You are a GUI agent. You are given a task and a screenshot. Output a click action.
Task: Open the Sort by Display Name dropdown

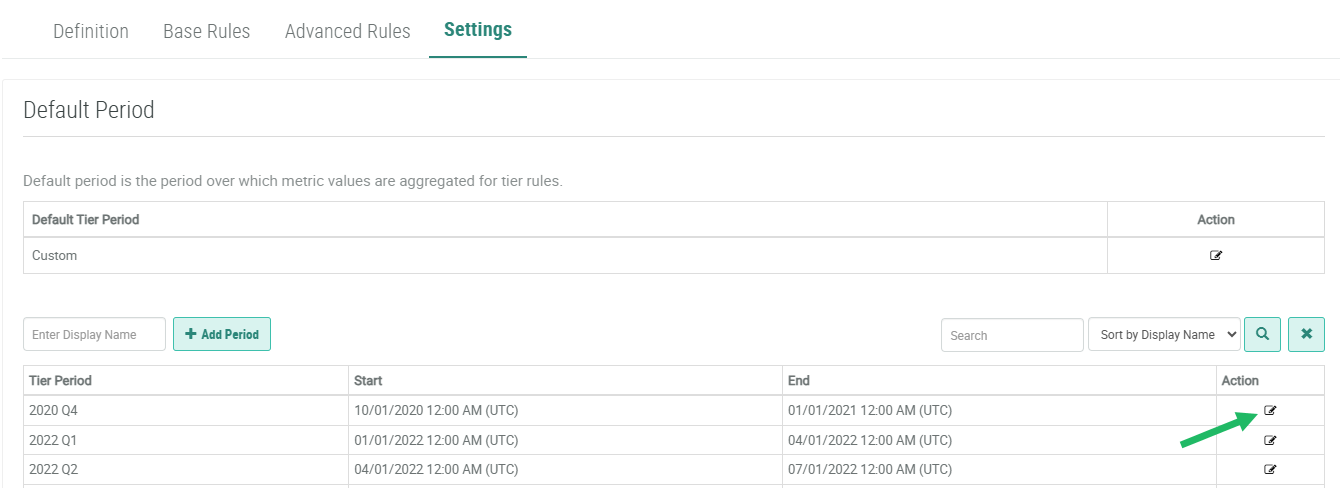pos(1164,335)
